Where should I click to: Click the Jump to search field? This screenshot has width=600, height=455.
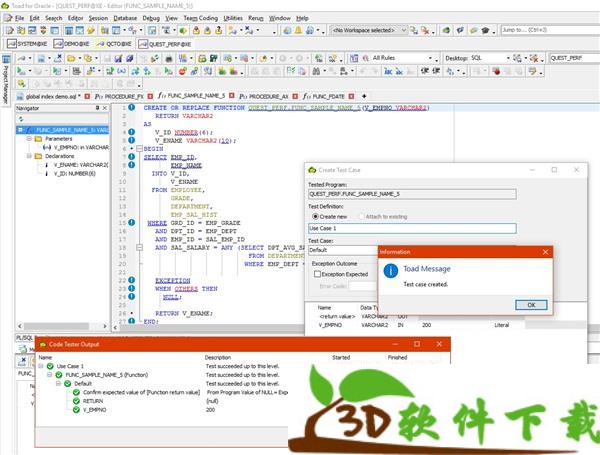(550, 30)
